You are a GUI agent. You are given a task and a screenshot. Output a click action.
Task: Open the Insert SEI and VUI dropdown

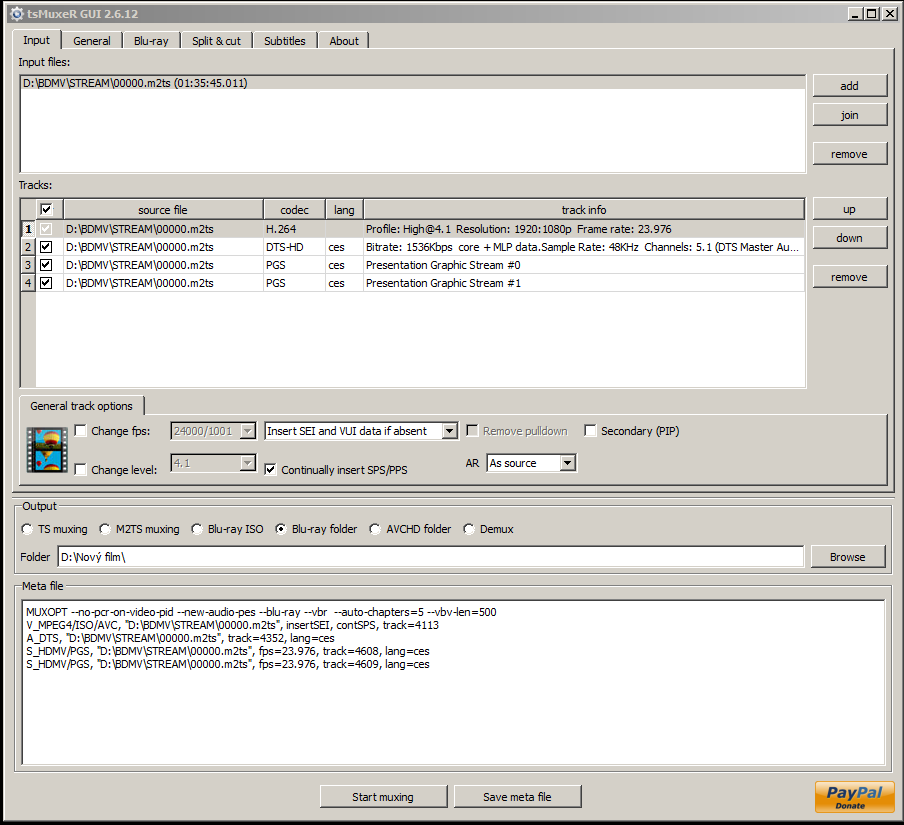pyautogui.click(x=450, y=431)
